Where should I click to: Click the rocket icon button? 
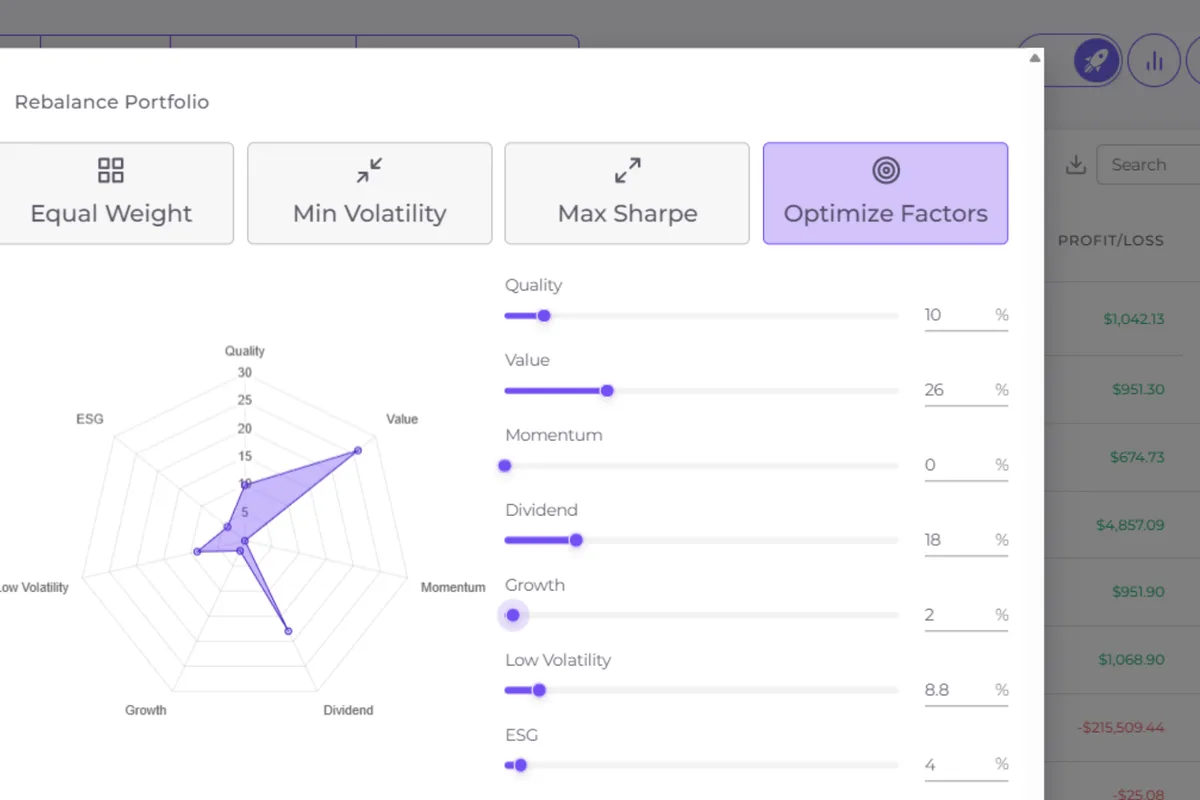click(1097, 62)
